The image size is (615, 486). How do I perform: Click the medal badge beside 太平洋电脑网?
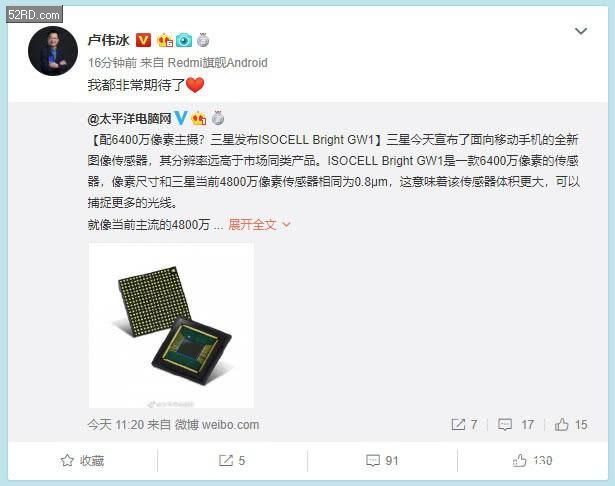[218, 118]
